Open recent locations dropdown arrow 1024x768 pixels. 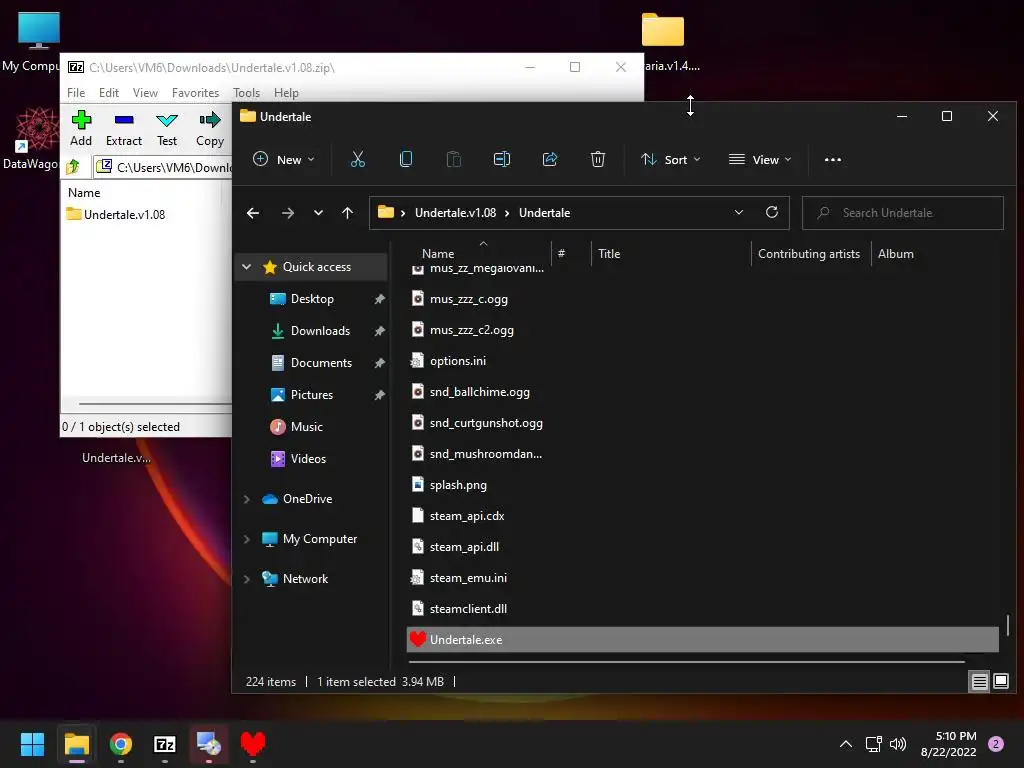pos(318,213)
